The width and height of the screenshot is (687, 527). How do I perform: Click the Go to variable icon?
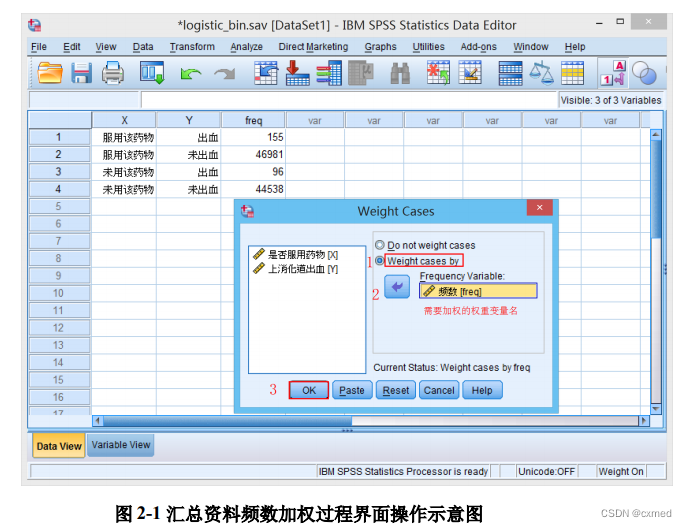point(297,73)
